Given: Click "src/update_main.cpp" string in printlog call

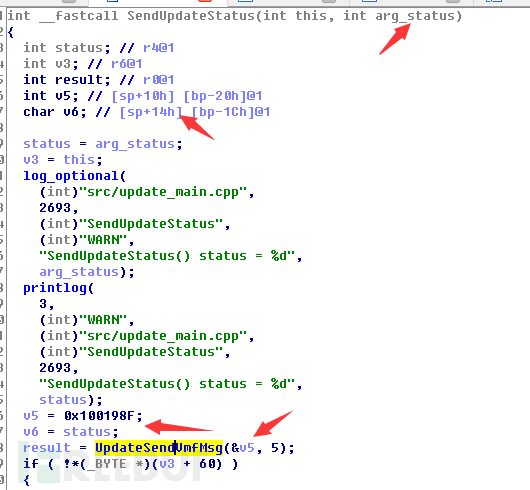Looking at the screenshot, I should pos(163,336).
